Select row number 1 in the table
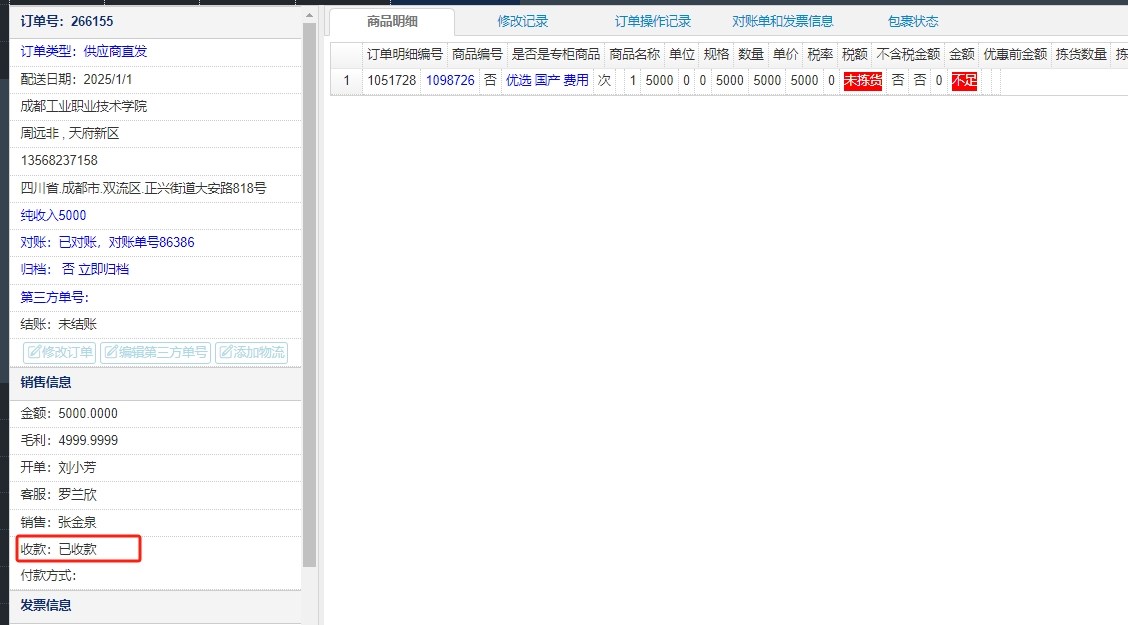Viewport: 1128px width, 625px height. tap(347, 81)
